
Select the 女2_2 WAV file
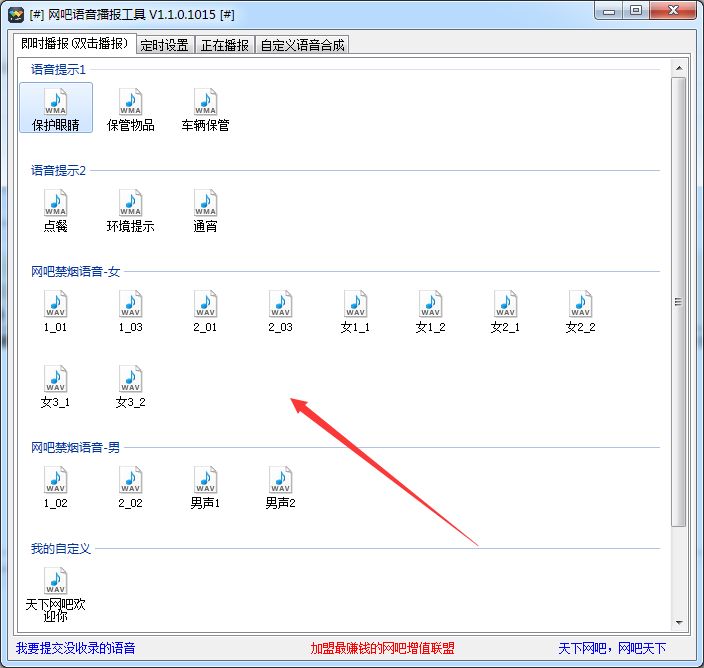point(580,311)
